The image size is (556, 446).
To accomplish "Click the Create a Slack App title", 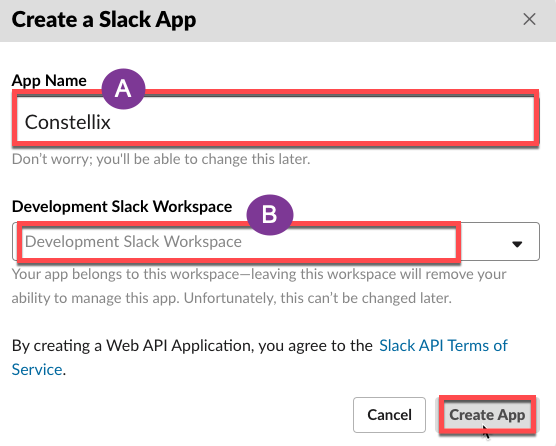I will 104,19.
